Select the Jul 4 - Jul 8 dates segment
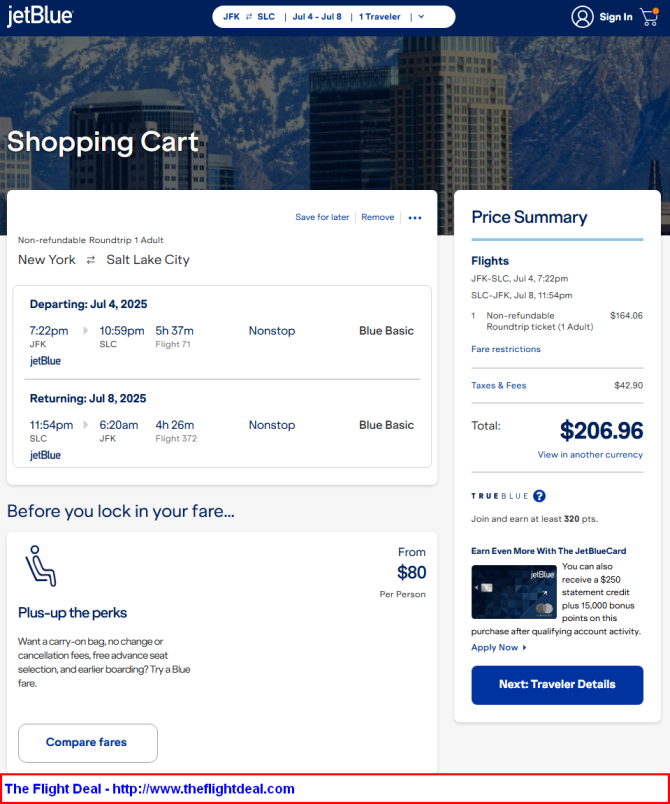The image size is (670, 804). point(315,17)
